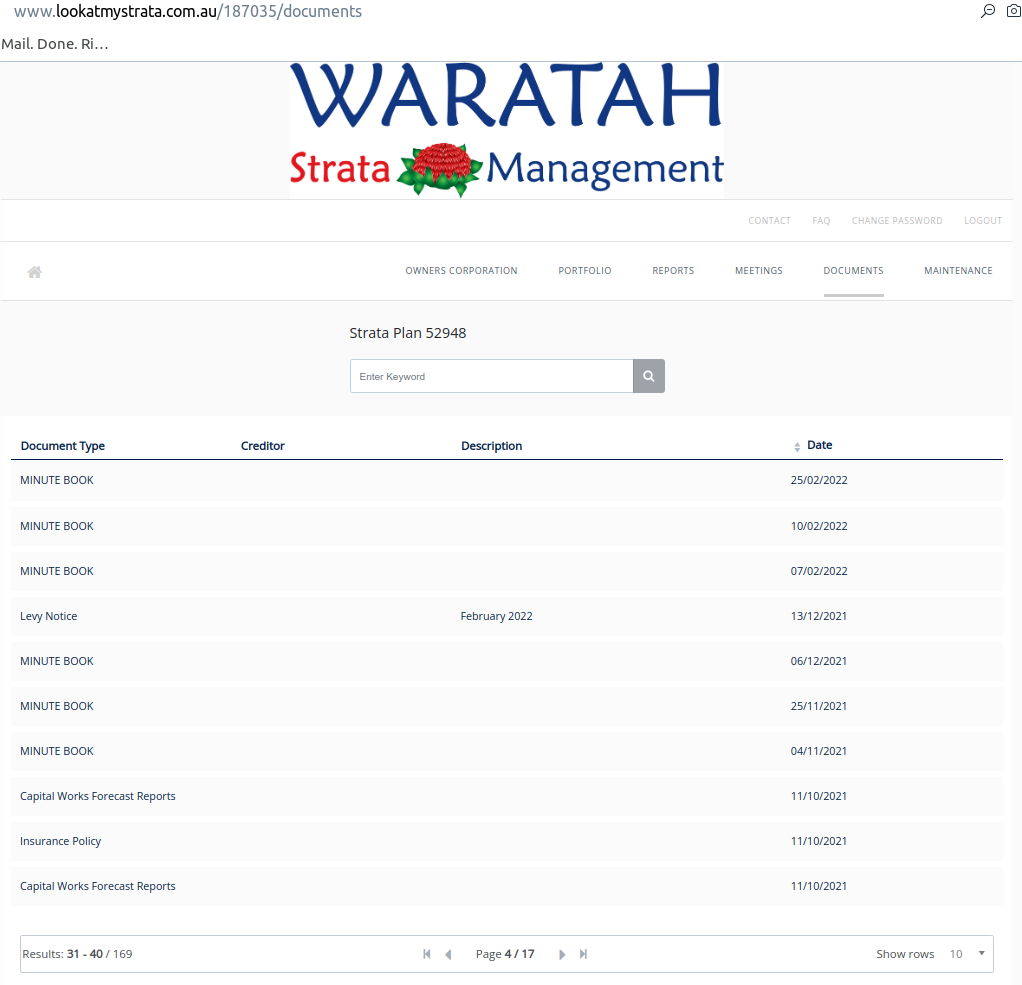
Task: Open the Maintenance menu
Action: [x=958, y=271]
